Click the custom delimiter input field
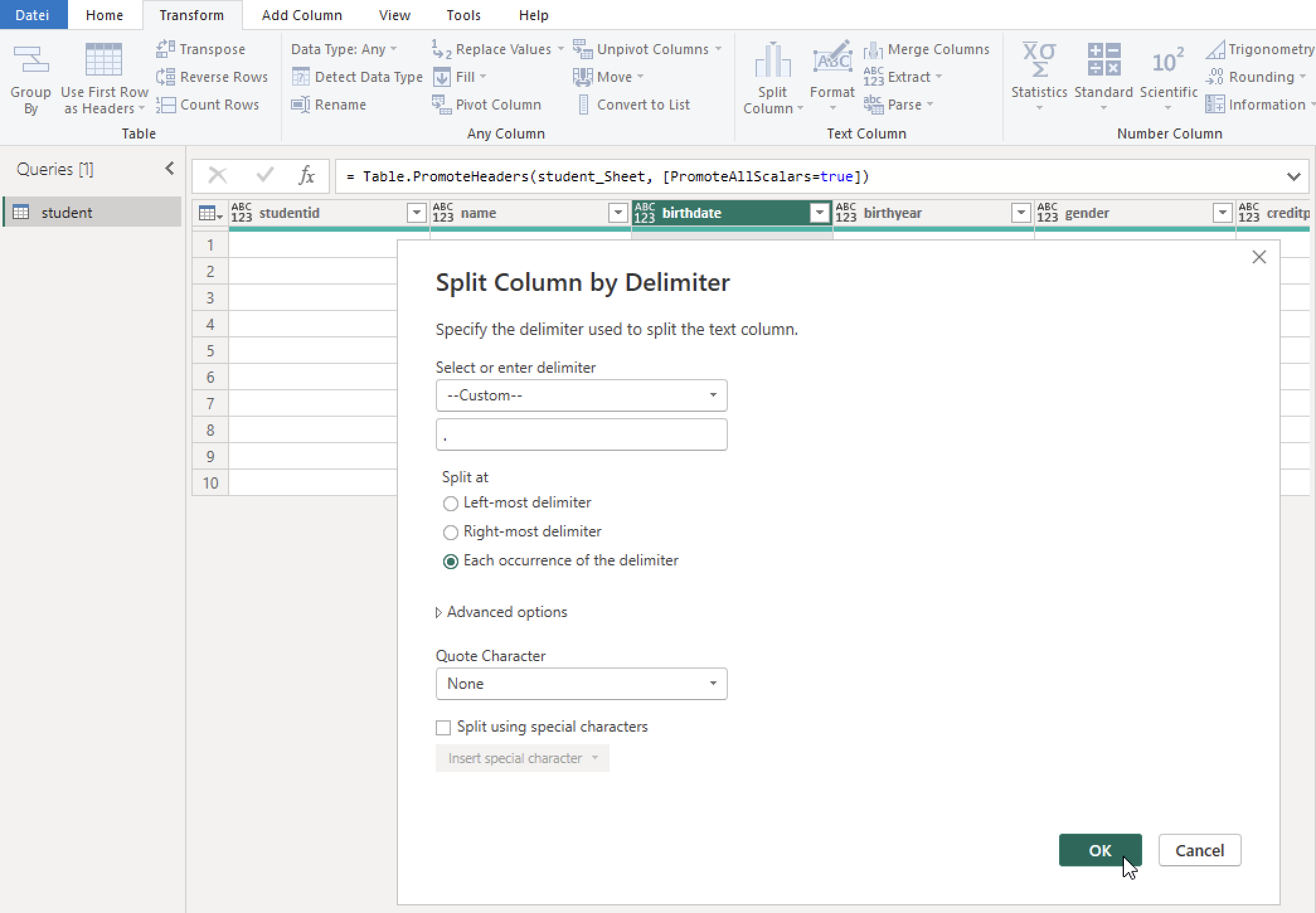Screen dimensions: 1316x913 (581, 434)
